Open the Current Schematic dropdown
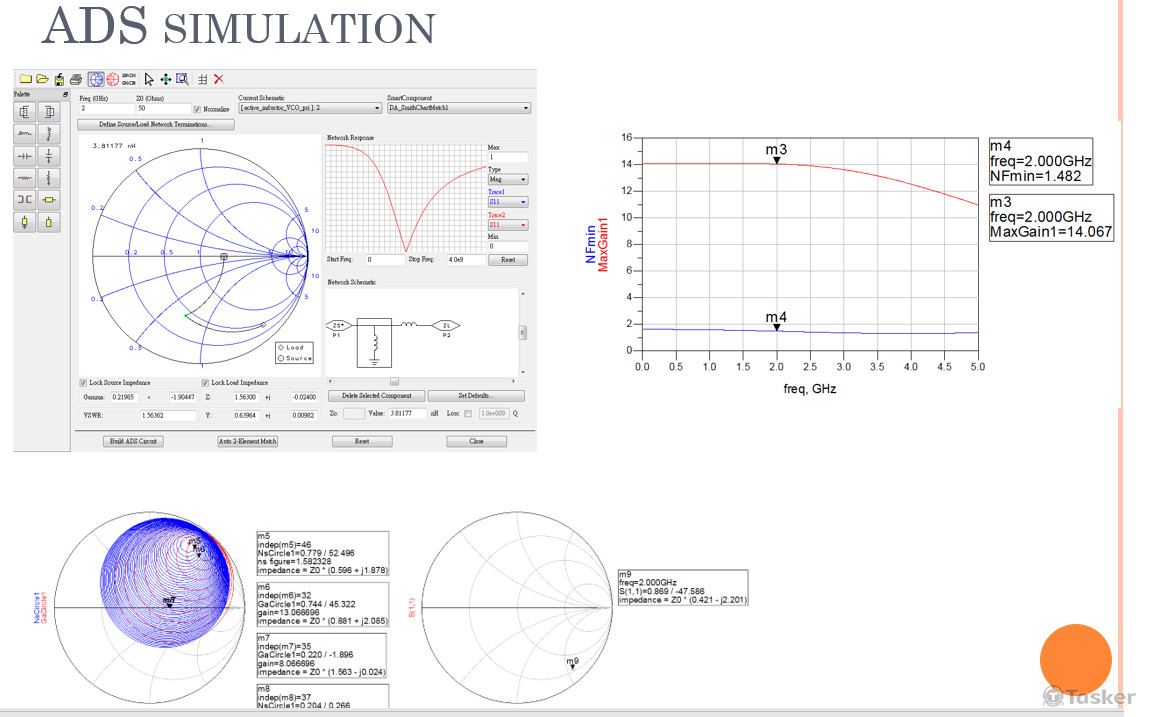Image resolution: width=1152 pixels, height=717 pixels. [310, 108]
